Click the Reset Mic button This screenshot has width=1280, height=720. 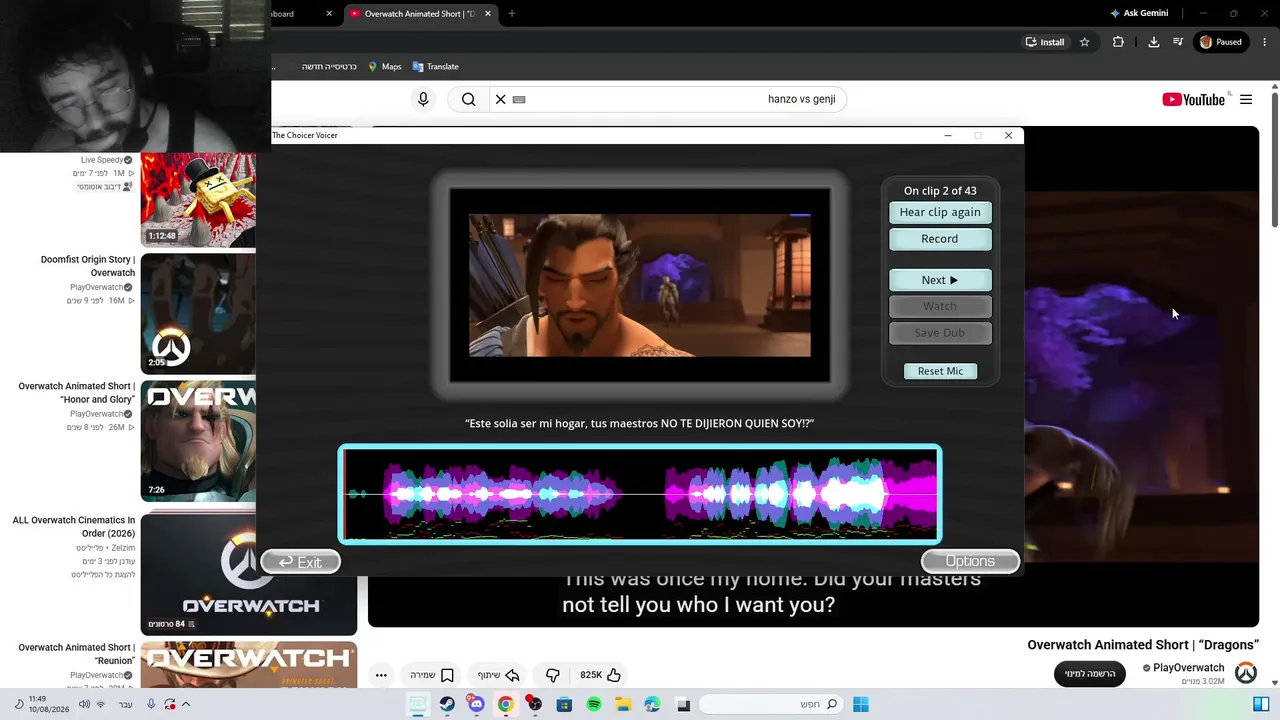tap(940, 371)
